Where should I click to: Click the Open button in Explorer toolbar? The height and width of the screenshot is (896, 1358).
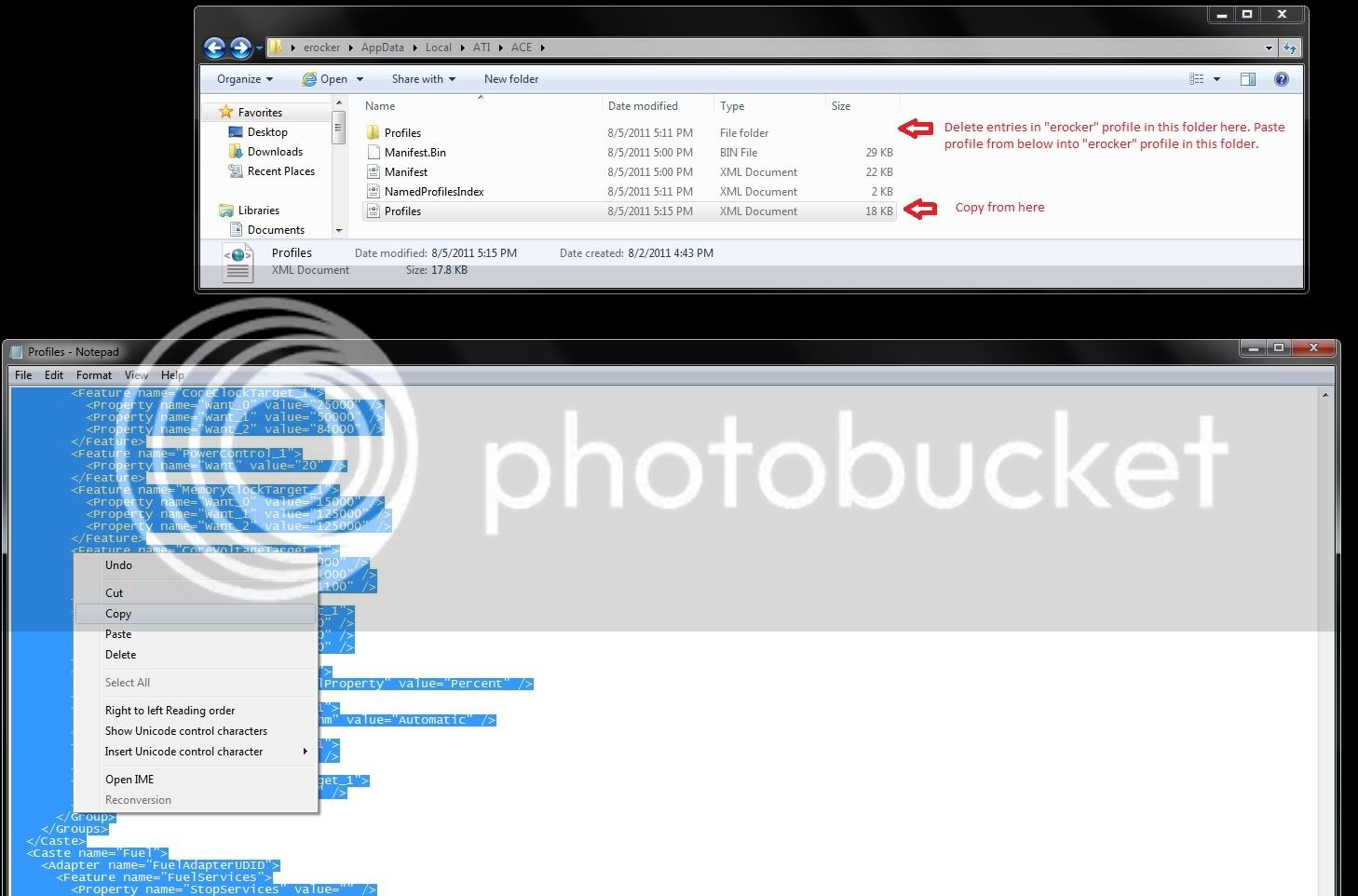click(x=325, y=79)
